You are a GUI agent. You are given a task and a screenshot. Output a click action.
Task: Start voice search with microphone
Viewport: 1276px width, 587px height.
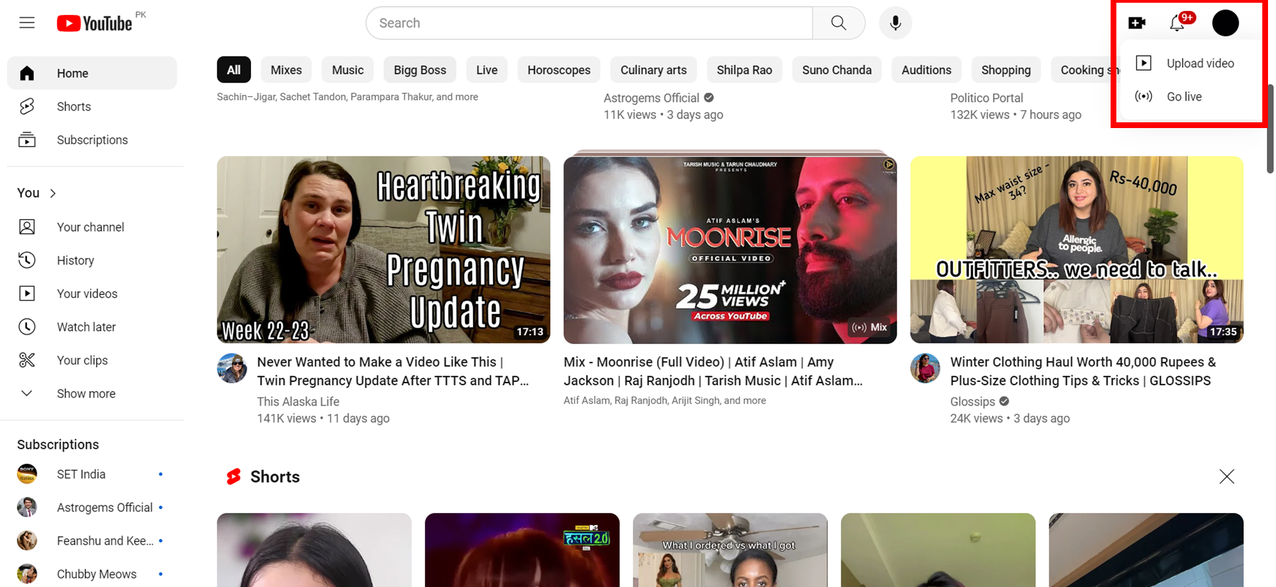click(x=895, y=23)
